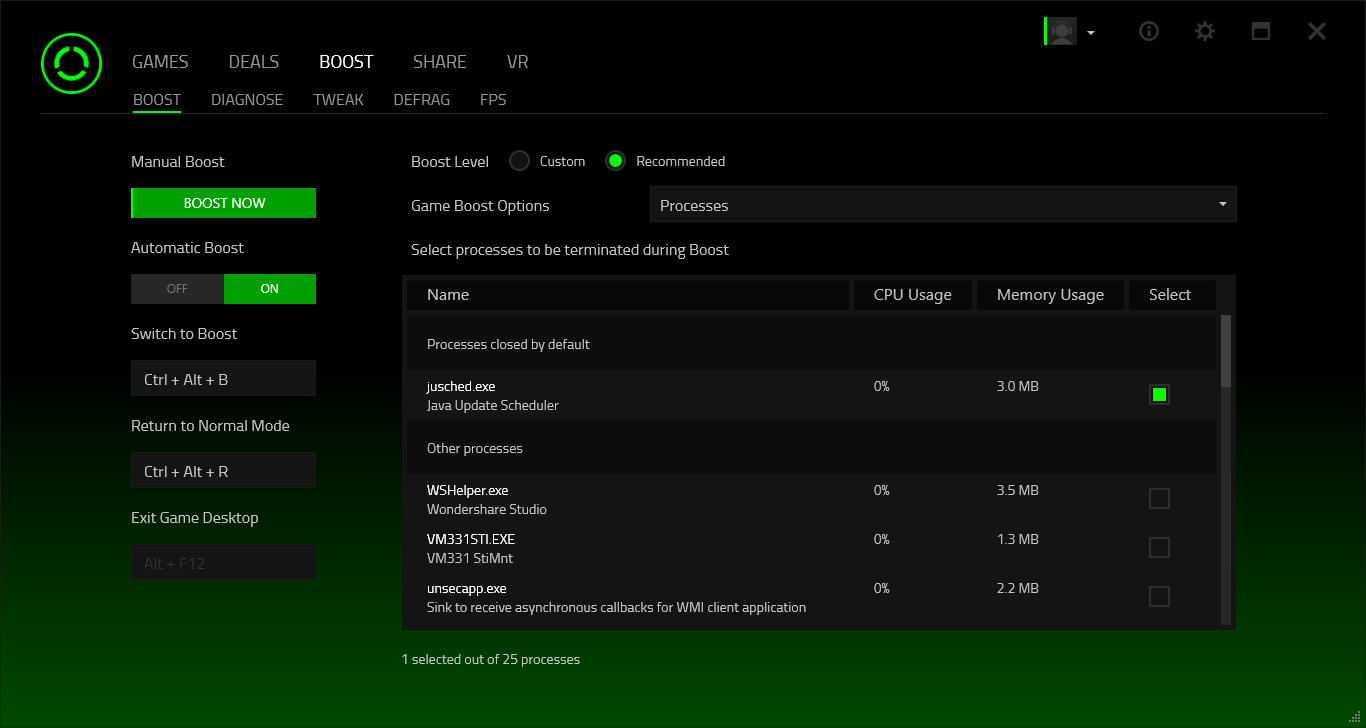Image resolution: width=1366 pixels, height=728 pixels.
Task: Open the DEFRAG sub-tab
Action: [x=422, y=100]
